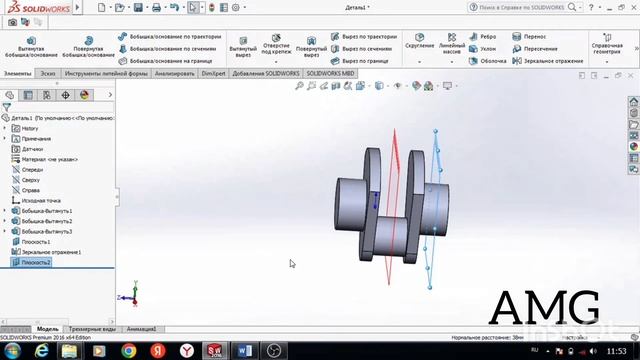Viewport: 640px width, 360px height.
Task: Choose Бобышка/основание по сечениям
Action: coord(167,49)
